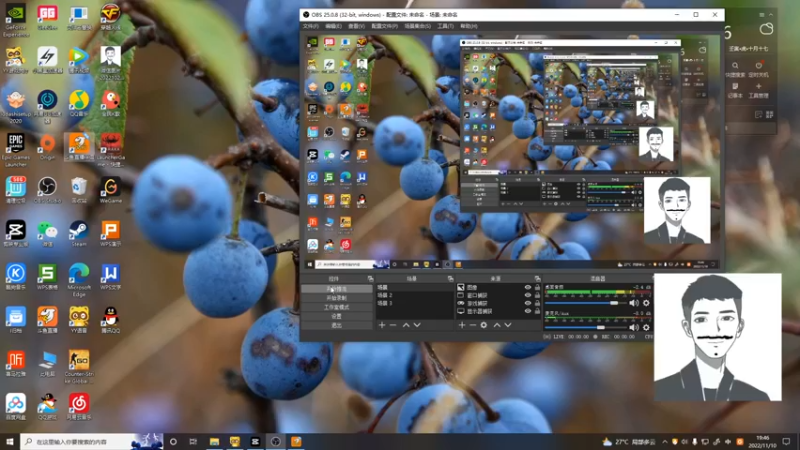Open 配置文件(P) menu in OBS
The height and width of the screenshot is (450, 800).
tap(384, 26)
